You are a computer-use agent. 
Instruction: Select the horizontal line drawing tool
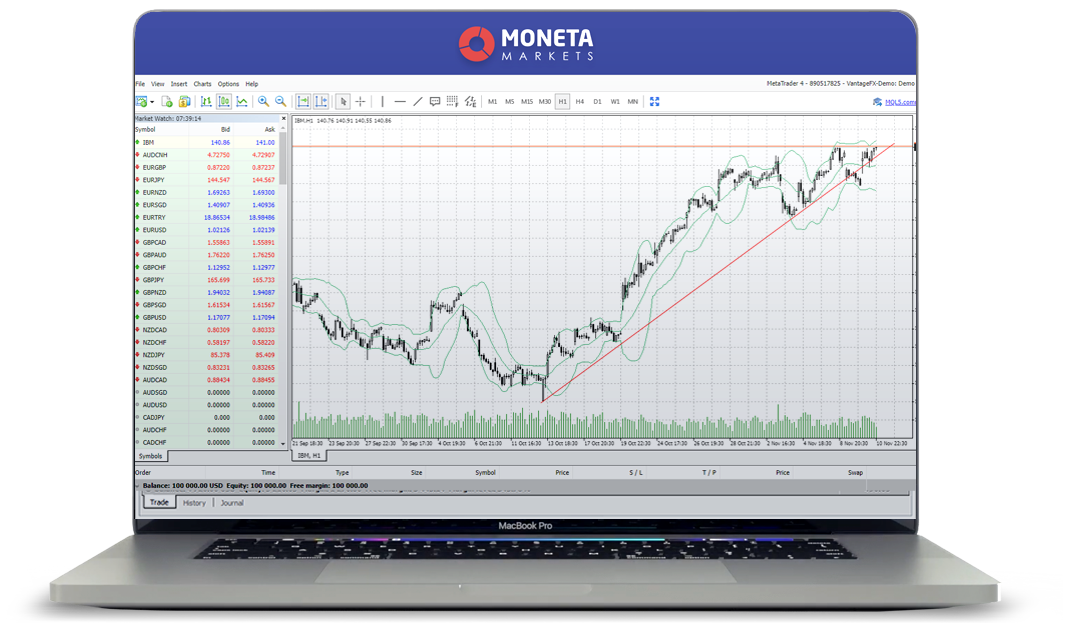pos(400,102)
